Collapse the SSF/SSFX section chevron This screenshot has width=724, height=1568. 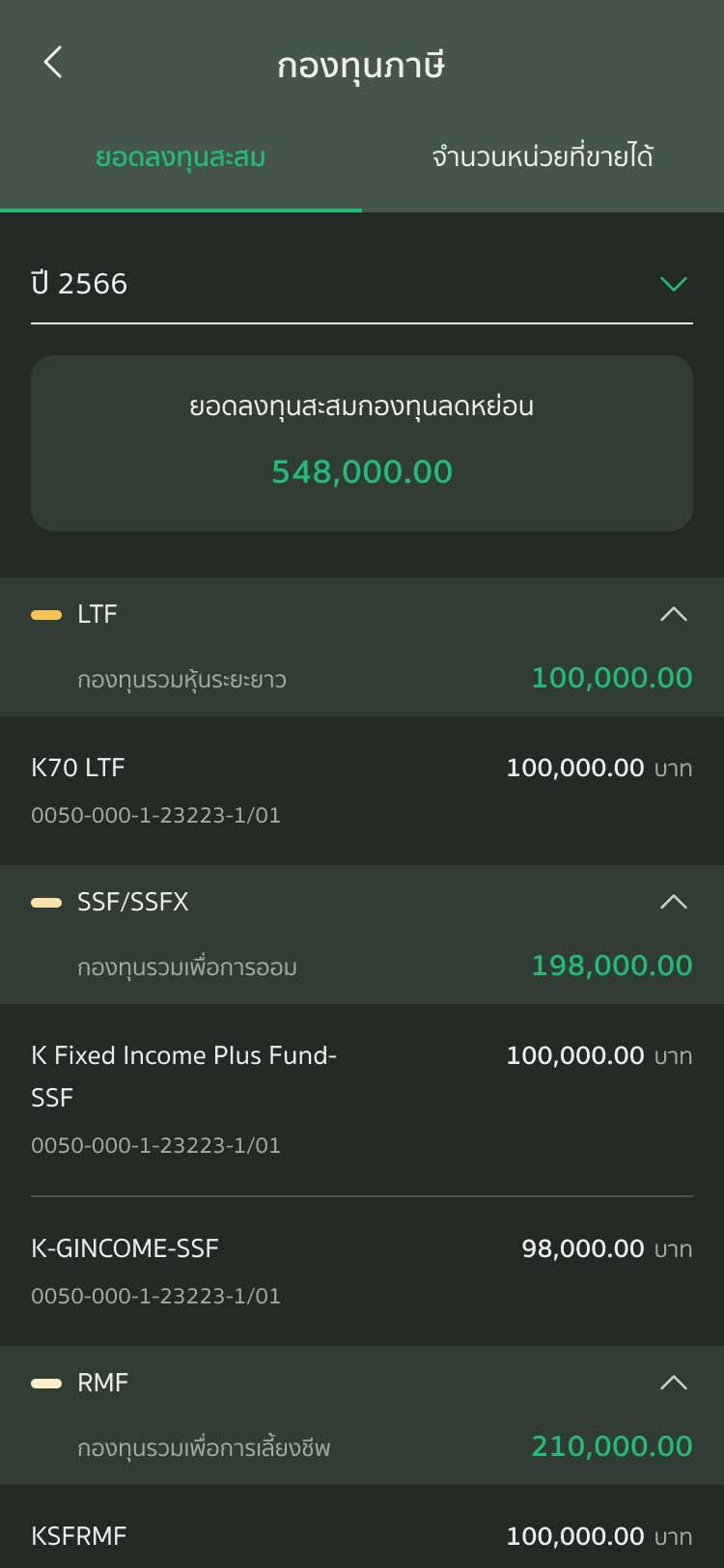(x=673, y=902)
